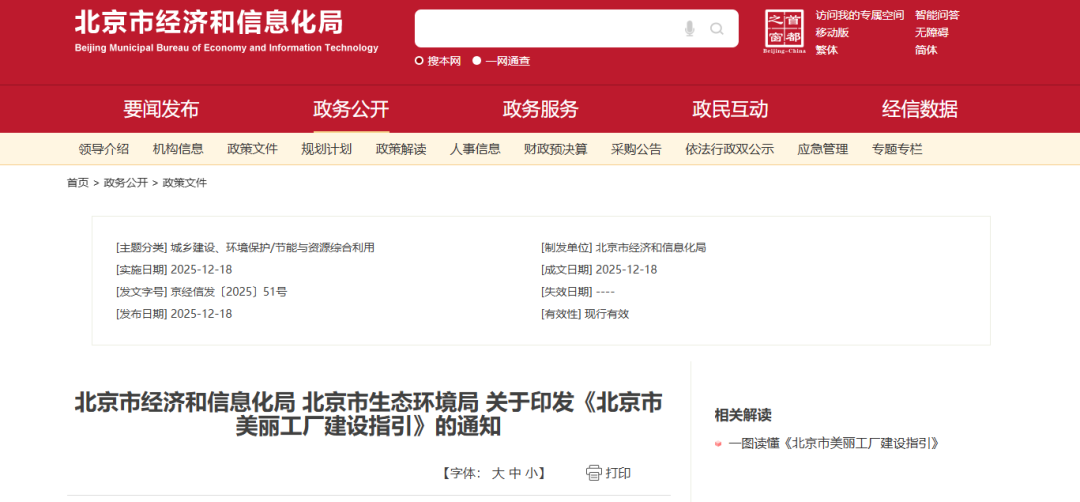This screenshot has height=502, width=1080.
Task: Open the 首都之窗 Beijing-China logo
Action: [x=783, y=33]
